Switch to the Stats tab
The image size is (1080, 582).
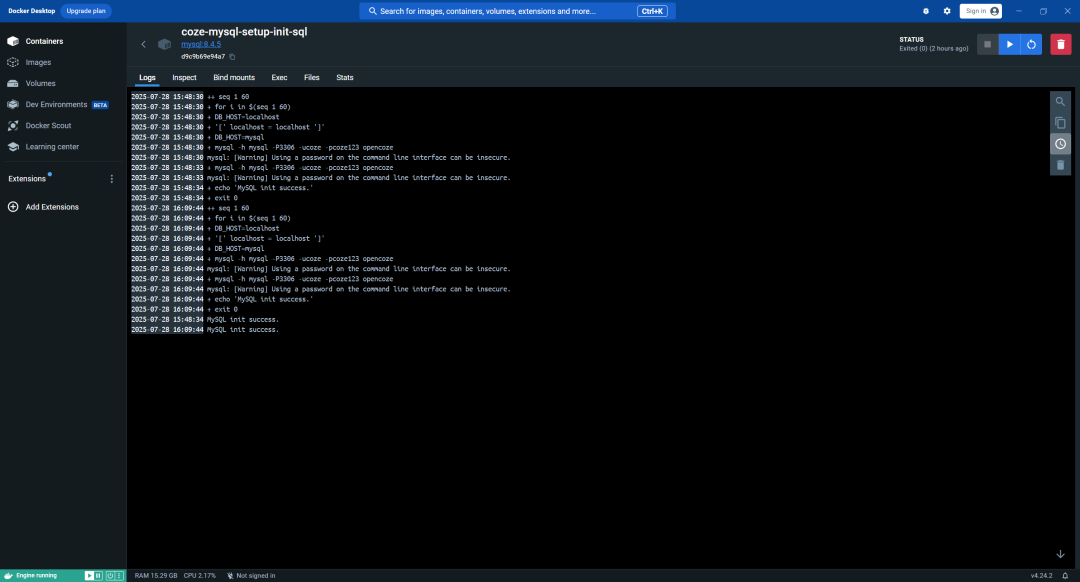[x=344, y=78]
